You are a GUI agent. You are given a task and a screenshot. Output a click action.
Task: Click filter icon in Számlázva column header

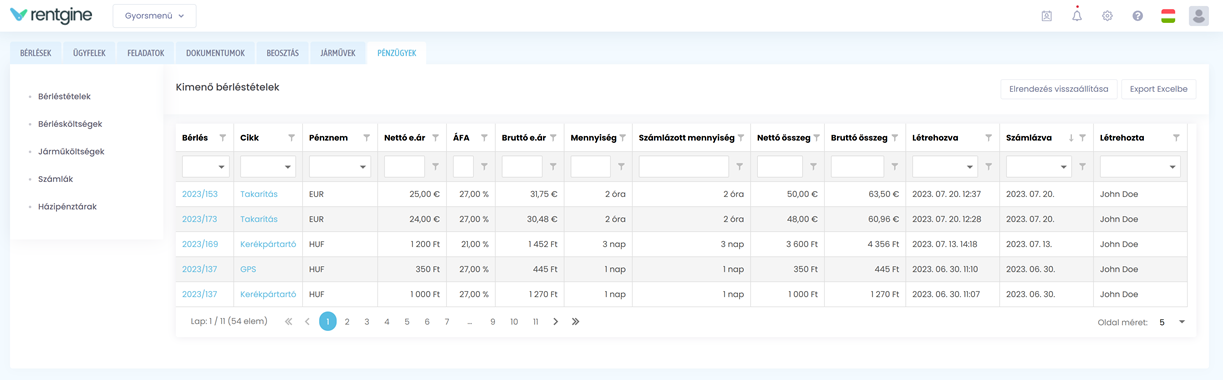click(x=1083, y=138)
